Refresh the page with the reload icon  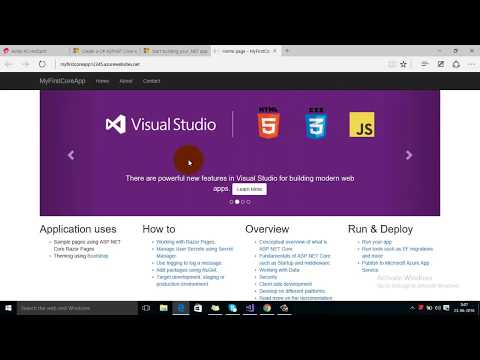(x=42, y=64)
